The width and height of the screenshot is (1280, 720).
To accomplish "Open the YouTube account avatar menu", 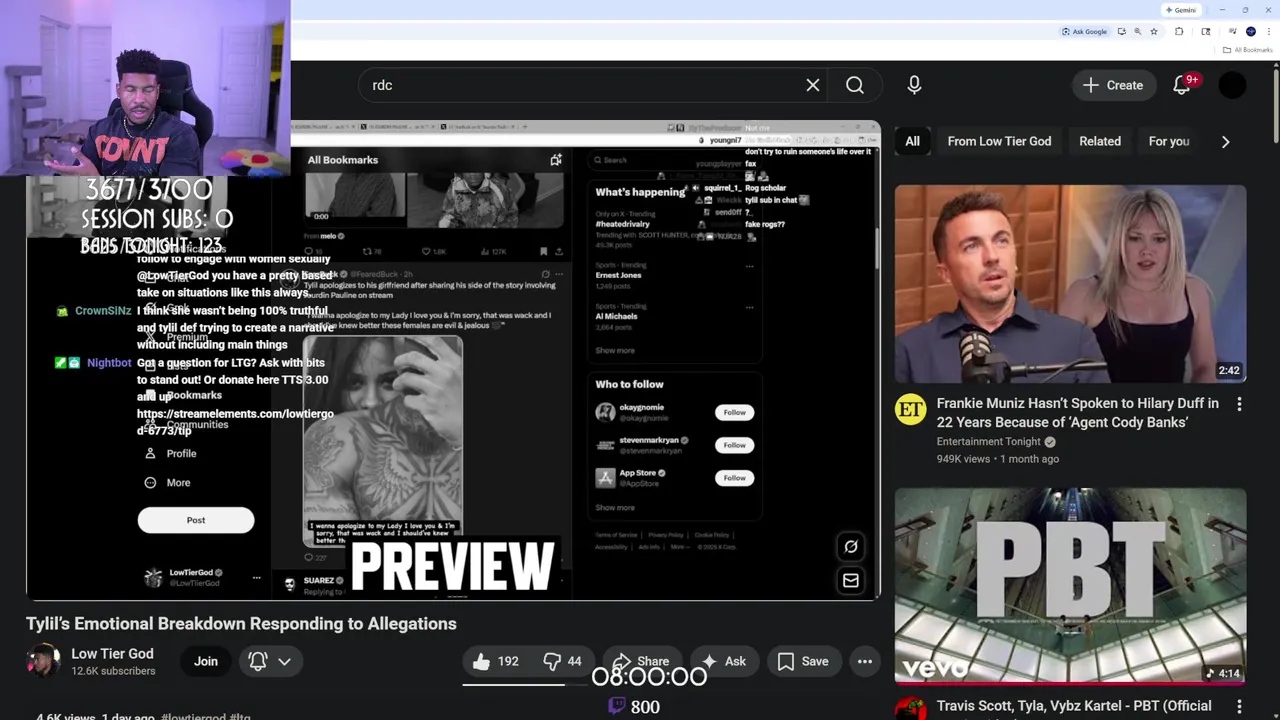I will tap(1233, 85).
